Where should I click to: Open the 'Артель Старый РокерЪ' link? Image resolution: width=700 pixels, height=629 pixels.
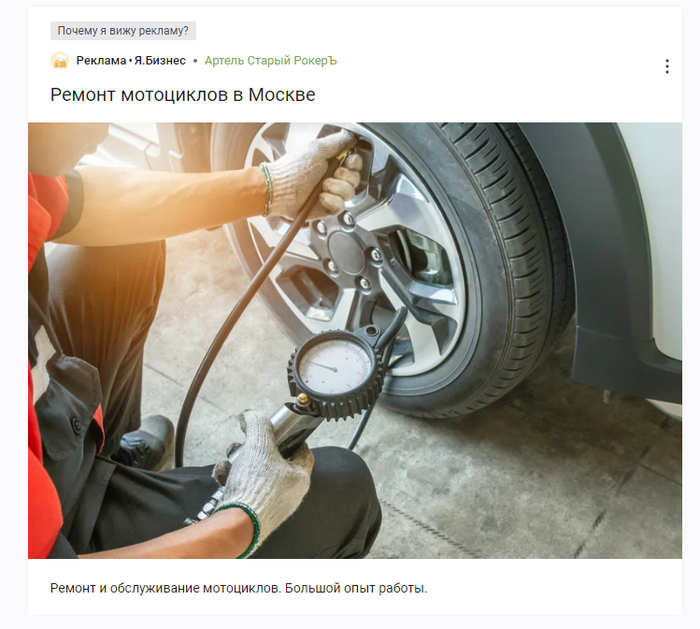coord(271,60)
